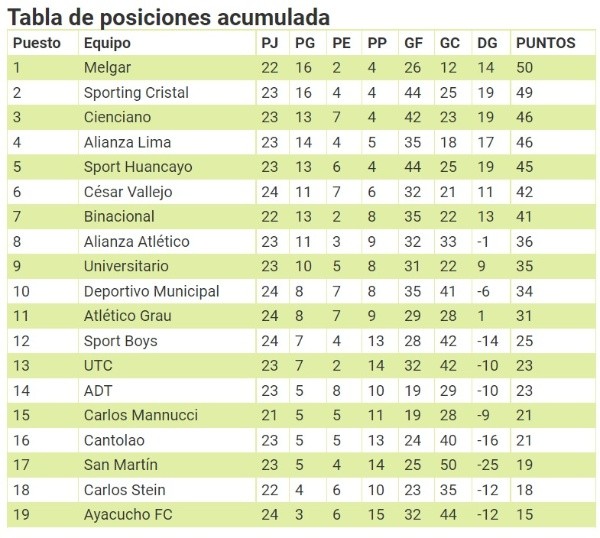The width and height of the screenshot is (600, 538).
Task: Open the Sporting Cristal team entry
Action: (x=136, y=93)
